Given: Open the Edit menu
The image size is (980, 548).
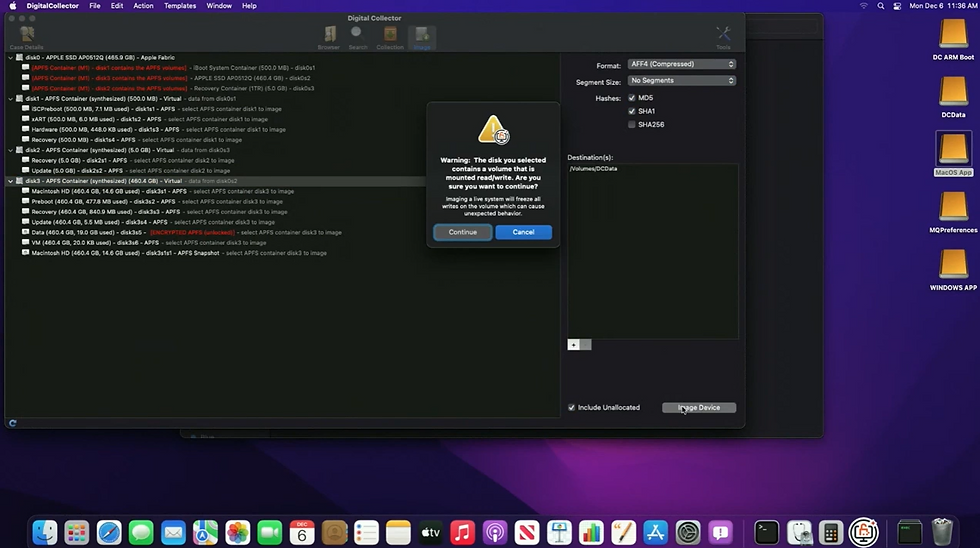Looking at the screenshot, I should (117, 6).
